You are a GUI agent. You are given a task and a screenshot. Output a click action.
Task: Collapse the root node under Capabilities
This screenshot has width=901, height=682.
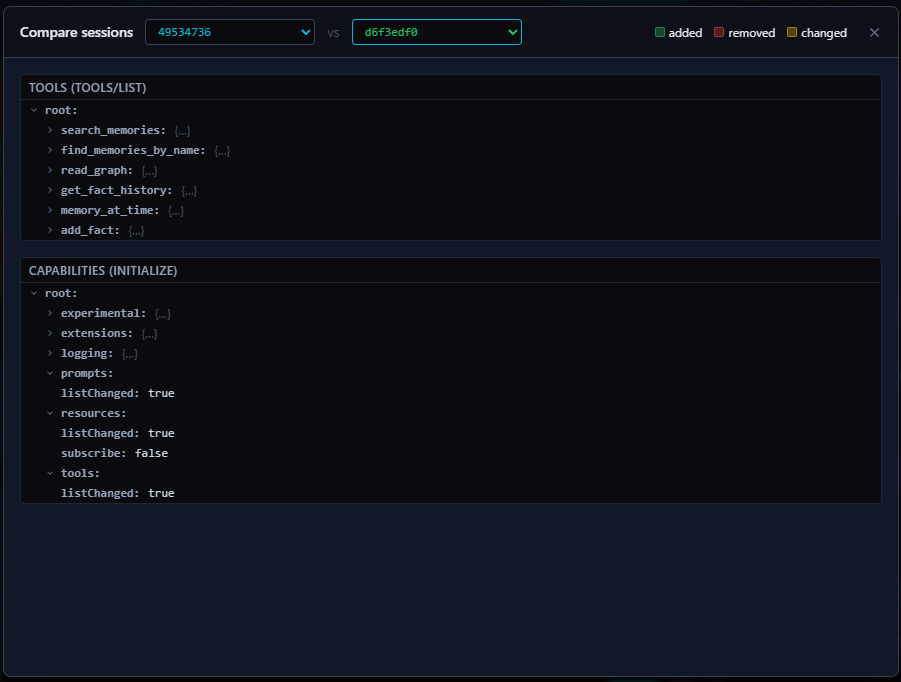pyautogui.click(x=34, y=293)
